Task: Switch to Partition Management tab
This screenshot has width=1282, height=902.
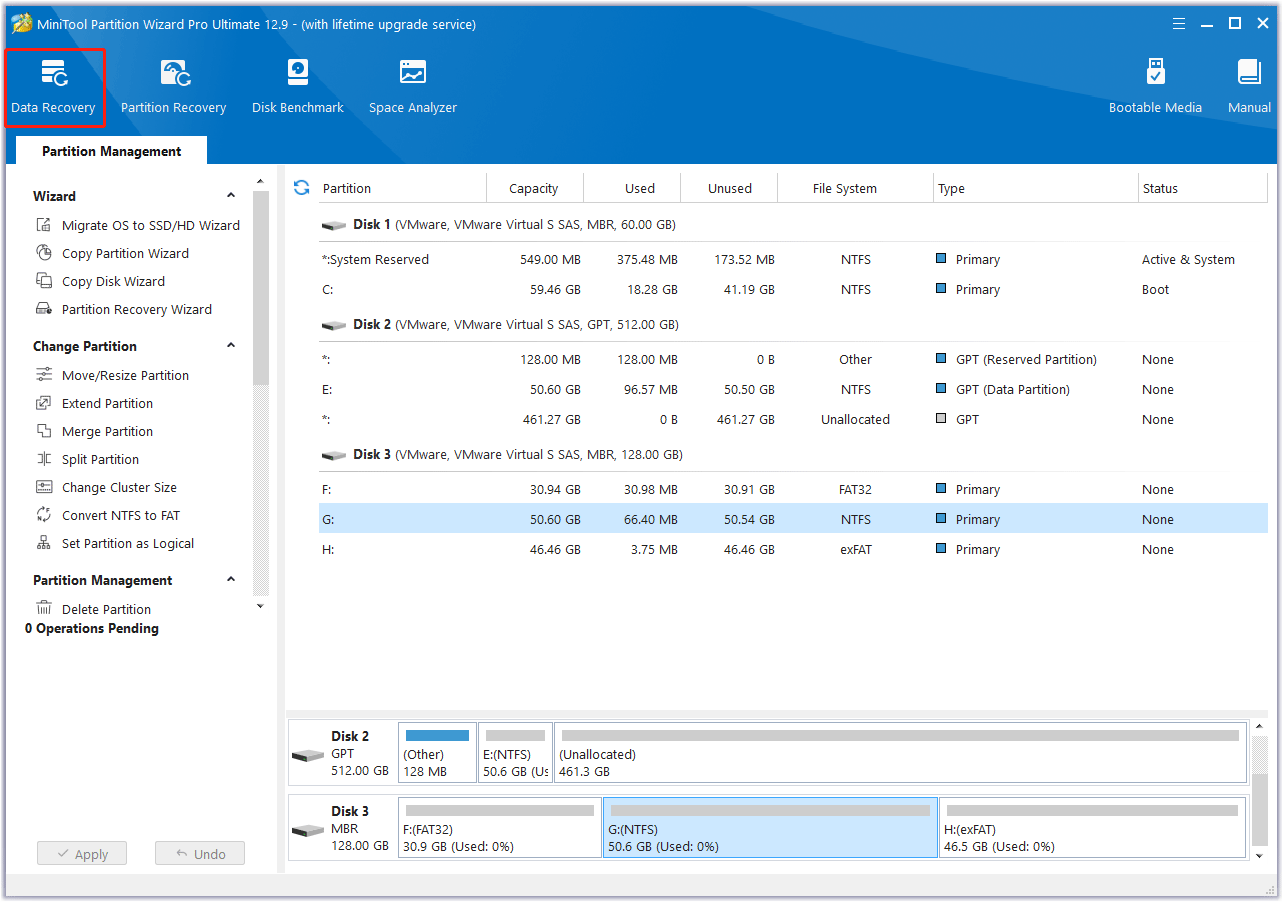Action: (x=112, y=151)
